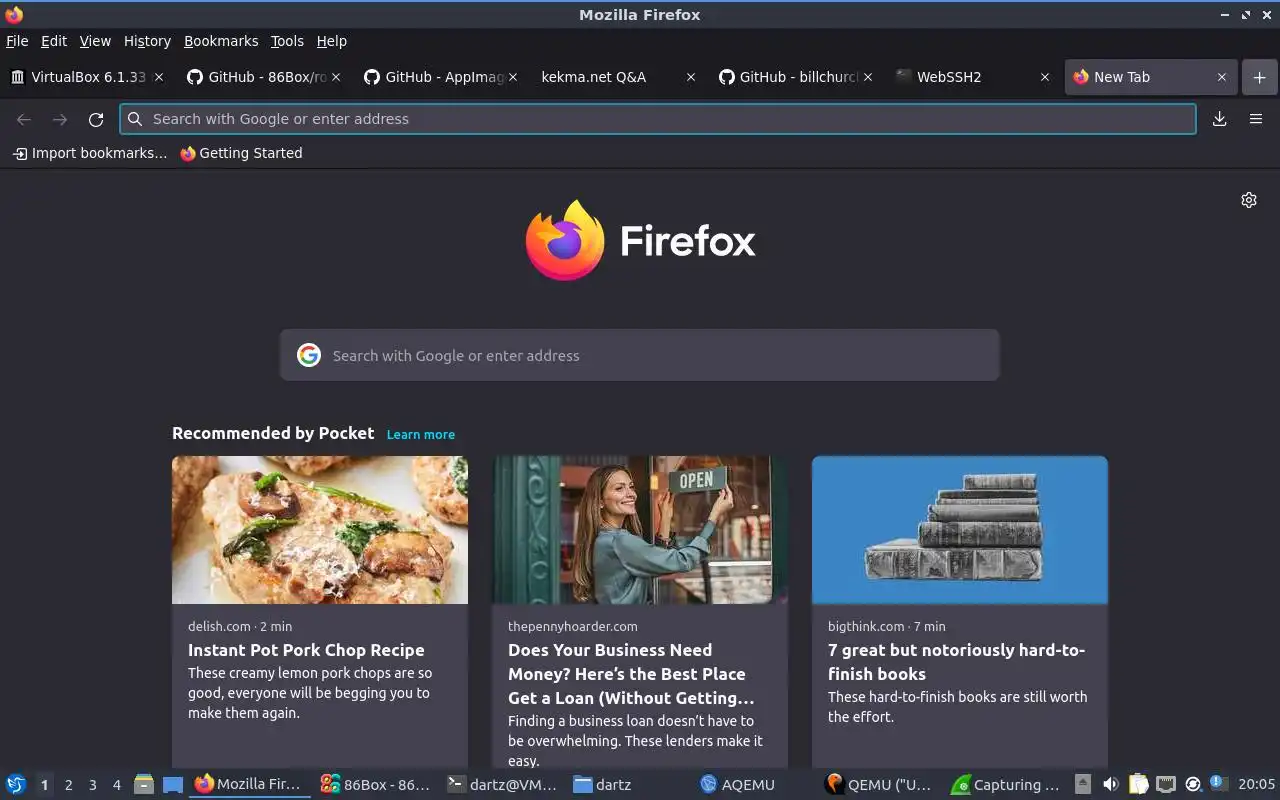The width and height of the screenshot is (1280, 800).
Task: Click the woman with OPEN sign thumbnail
Action: [640, 530]
